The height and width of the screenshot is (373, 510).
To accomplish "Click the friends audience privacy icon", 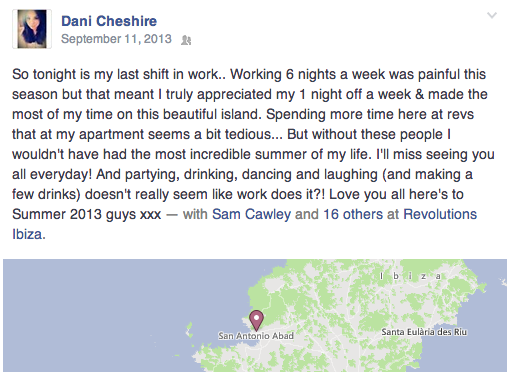I will point(186,40).
